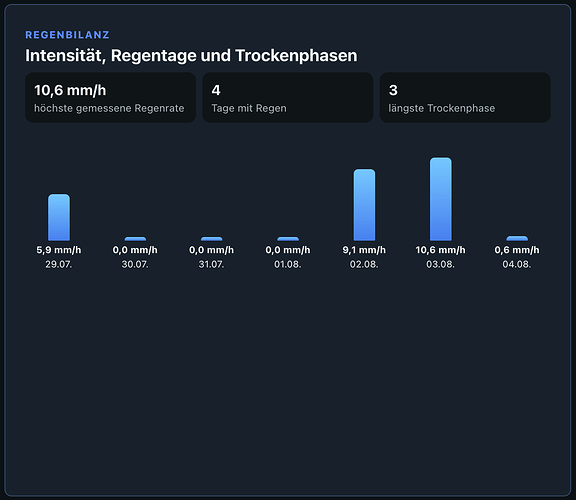Click the '0,0 mm/h' label above 30.07.
This screenshot has height=500, width=576.
(x=135, y=250)
